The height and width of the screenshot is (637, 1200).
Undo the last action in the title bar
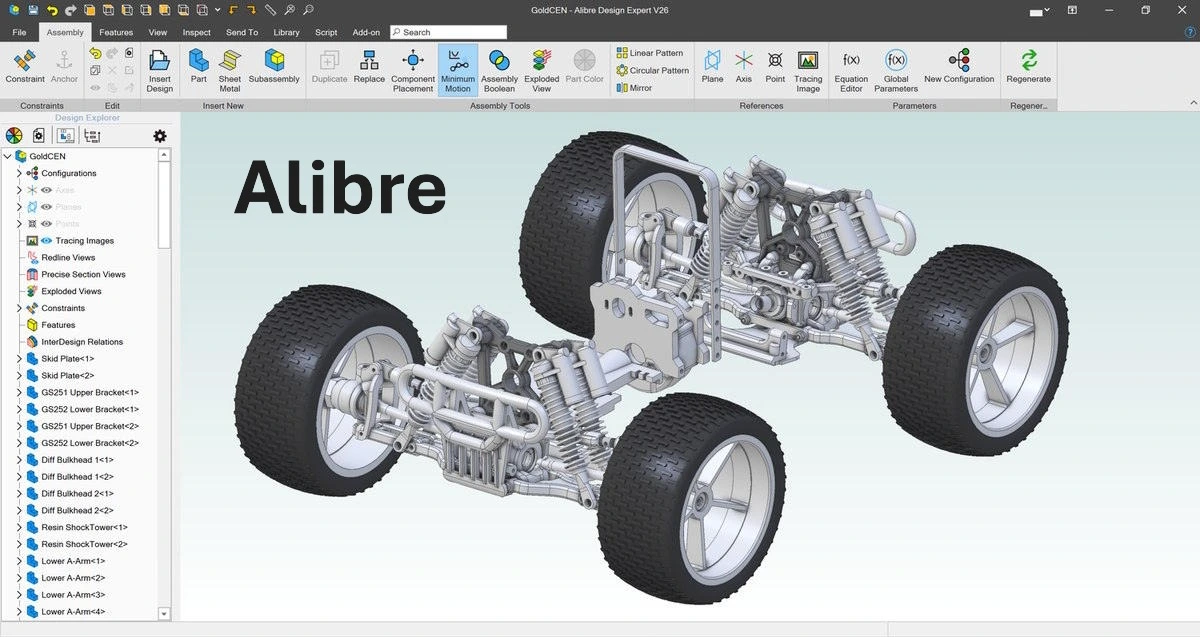(x=54, y=10)
